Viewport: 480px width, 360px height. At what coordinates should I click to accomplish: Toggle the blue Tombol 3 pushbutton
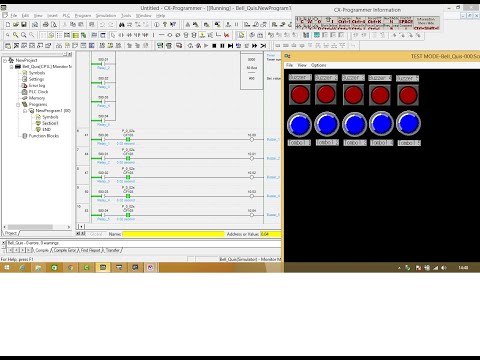(x=354, y=124)
